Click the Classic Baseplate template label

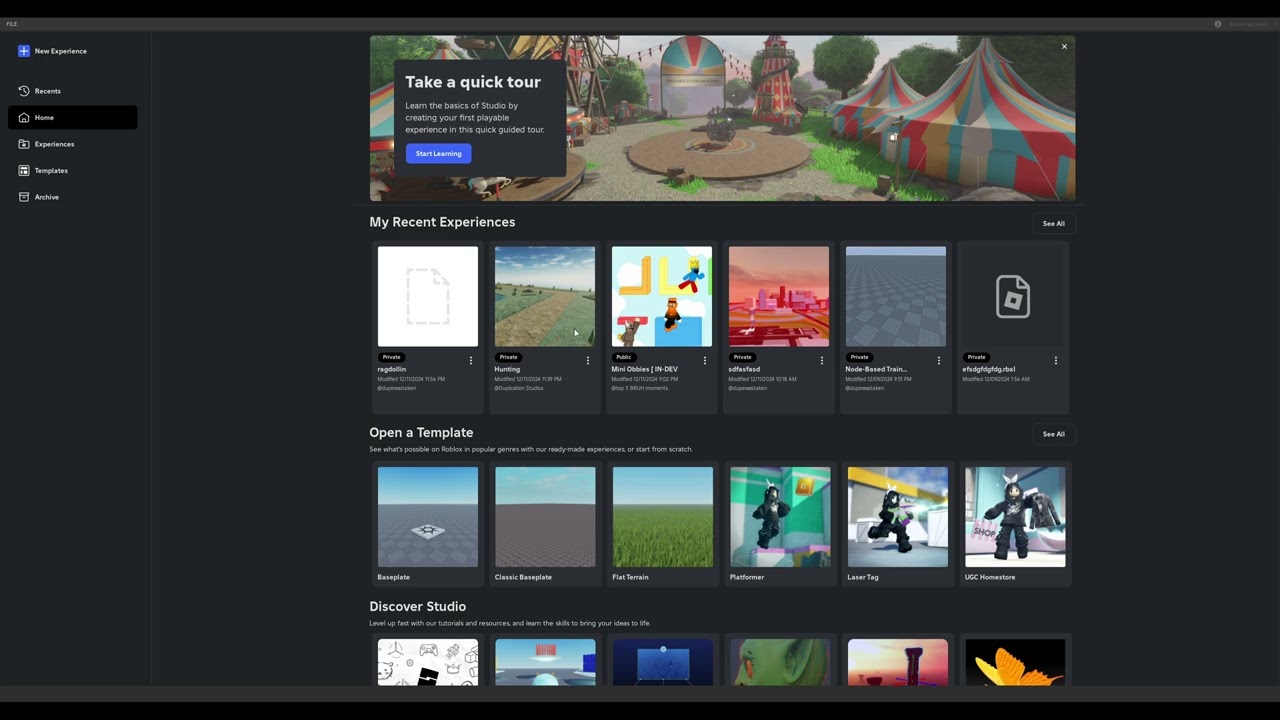tap(523, 577)
